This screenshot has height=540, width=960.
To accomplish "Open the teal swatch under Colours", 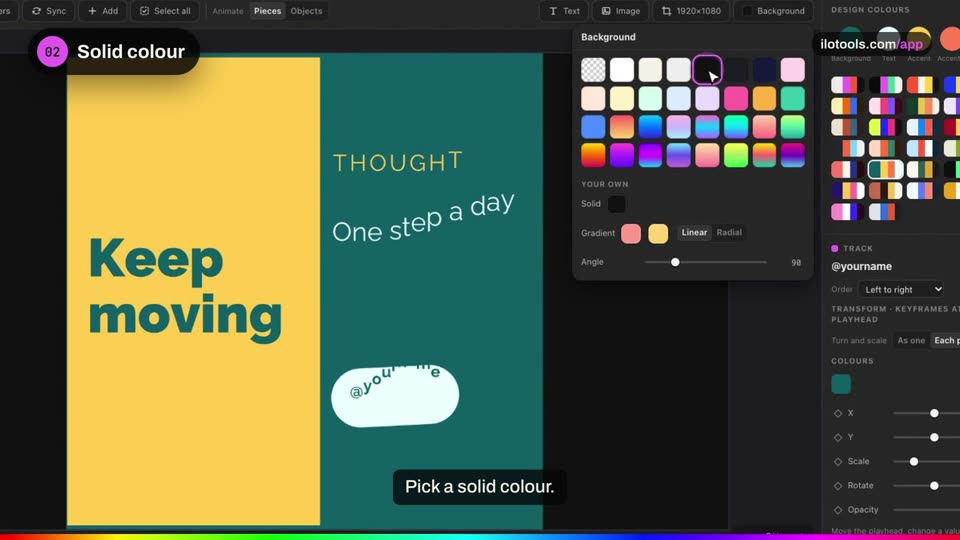I will [841, 384].
